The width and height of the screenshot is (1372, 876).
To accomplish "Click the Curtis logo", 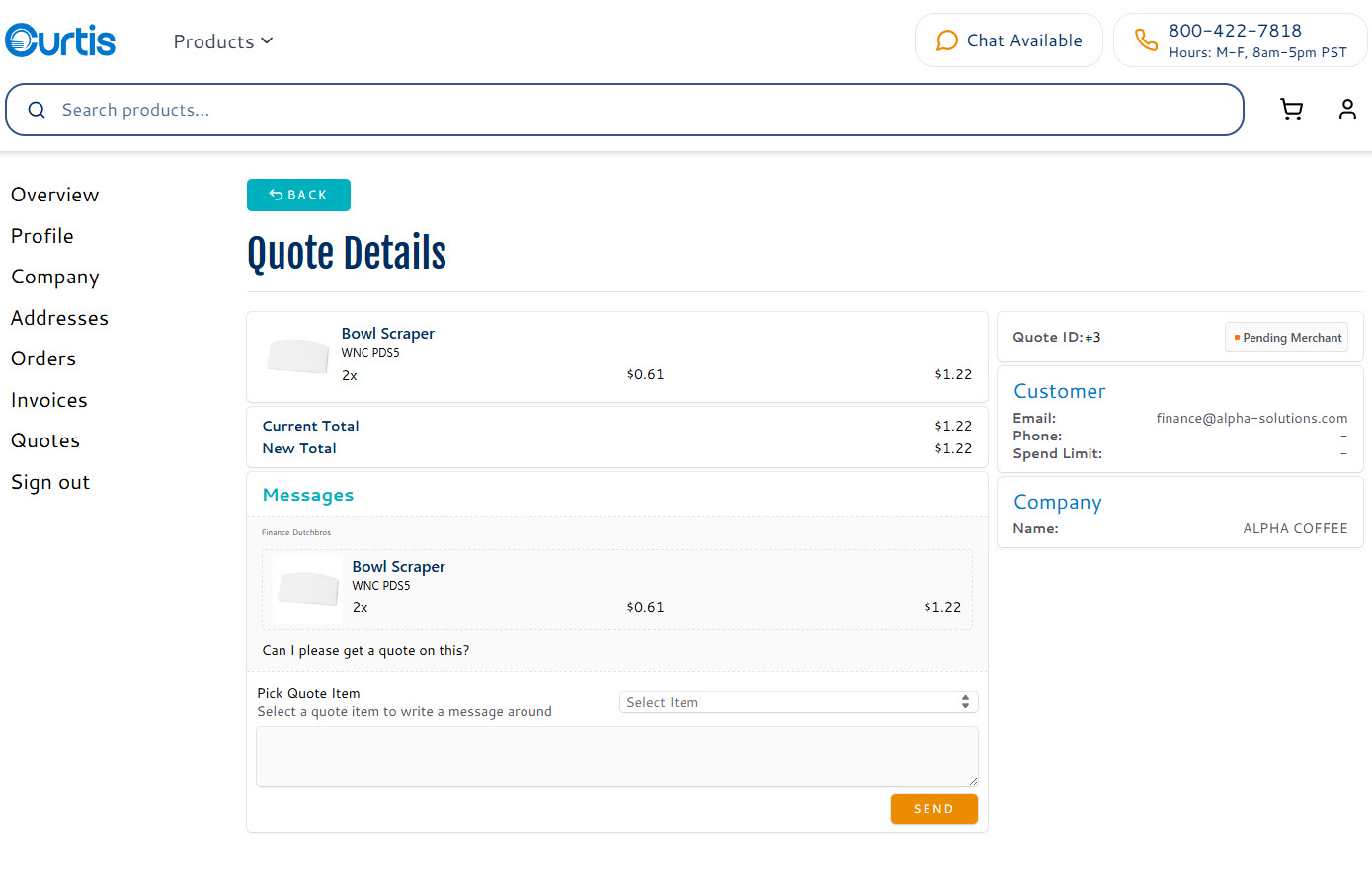I will [61, 40].
